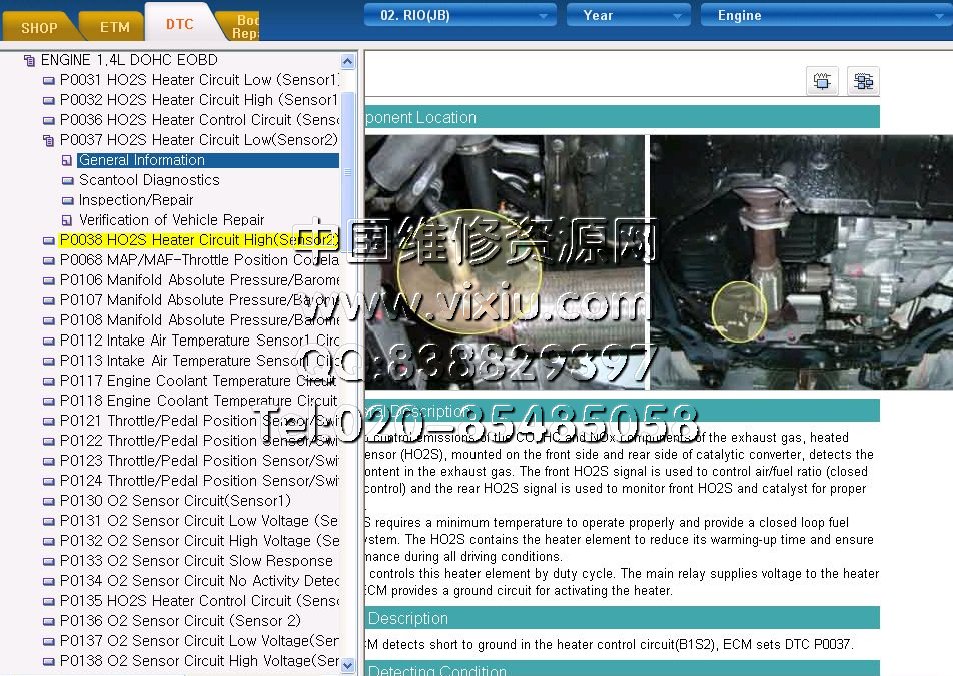The image size is (953, 676).
Task: Click the ENGINE 1.4L DOHC EOBD book icon
Action: (29, 60)
